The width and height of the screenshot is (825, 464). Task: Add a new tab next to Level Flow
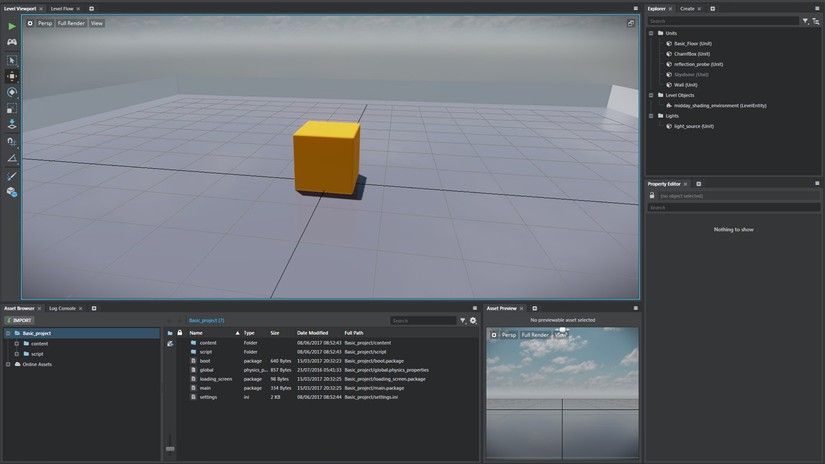(x=91, y=8)
